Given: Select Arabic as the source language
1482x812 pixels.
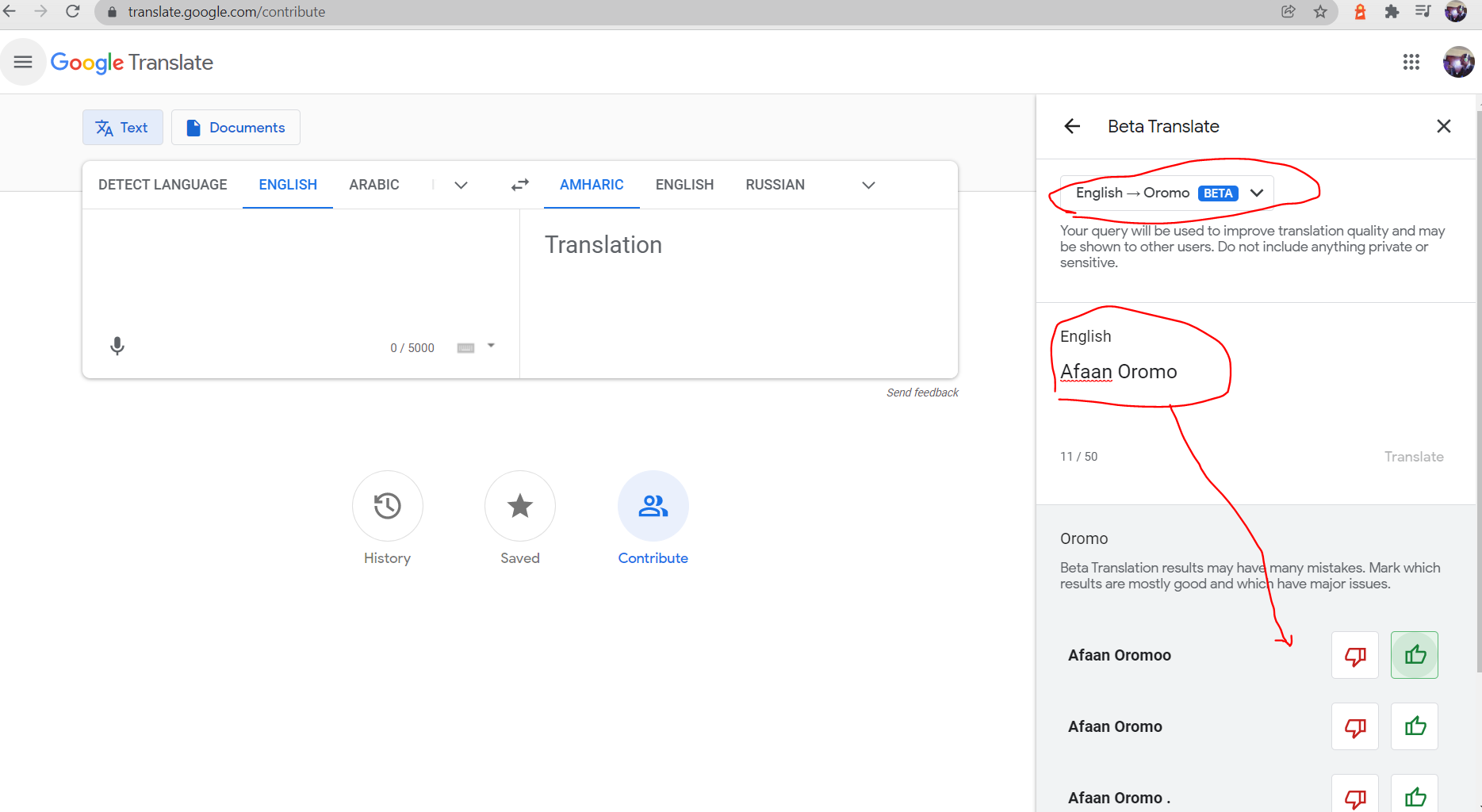Looking at the screenshot, I should (373, 185).
